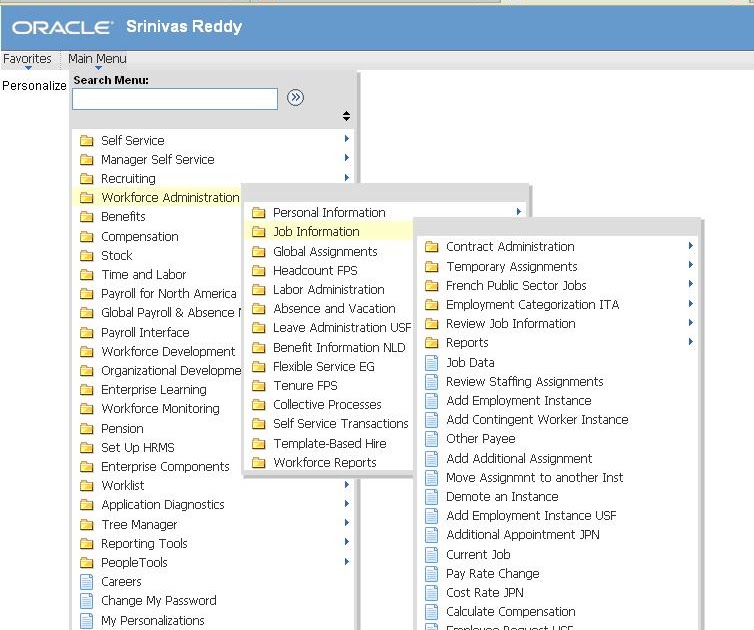Screen dimensions: 754x630
Task: Click the Self Service folder icon
Action: pos(86,141)
